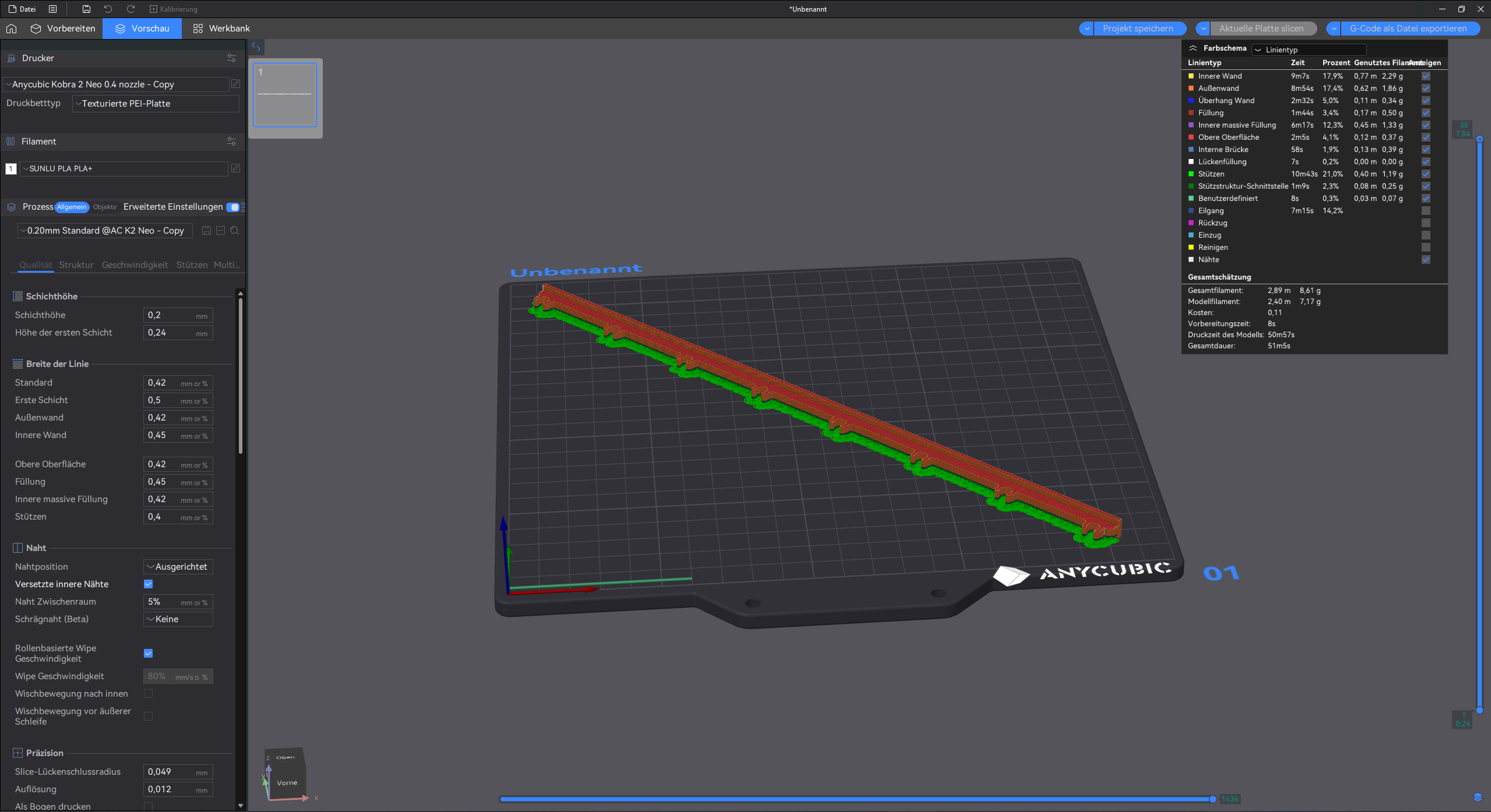This screenshot has height=812, width=1491.
Task: Open dropdown arrow beside Projekt speichern
Action: (x=1086, y=29)
